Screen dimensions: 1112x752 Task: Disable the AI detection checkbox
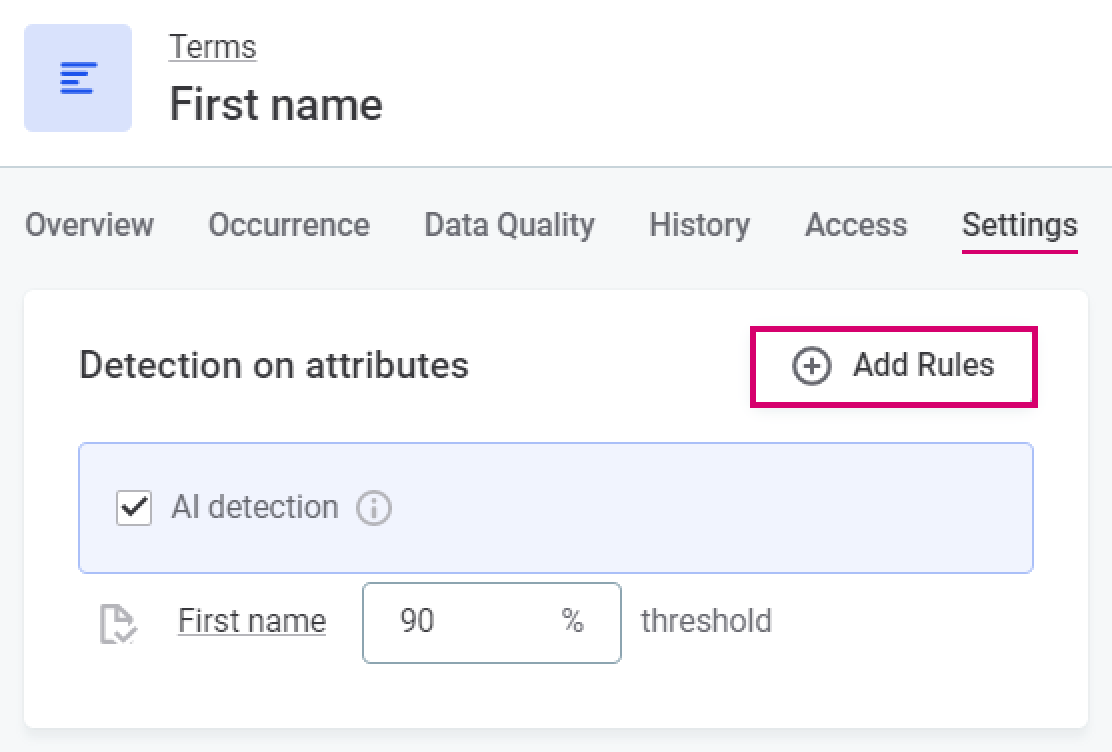[x=134, y=508]
